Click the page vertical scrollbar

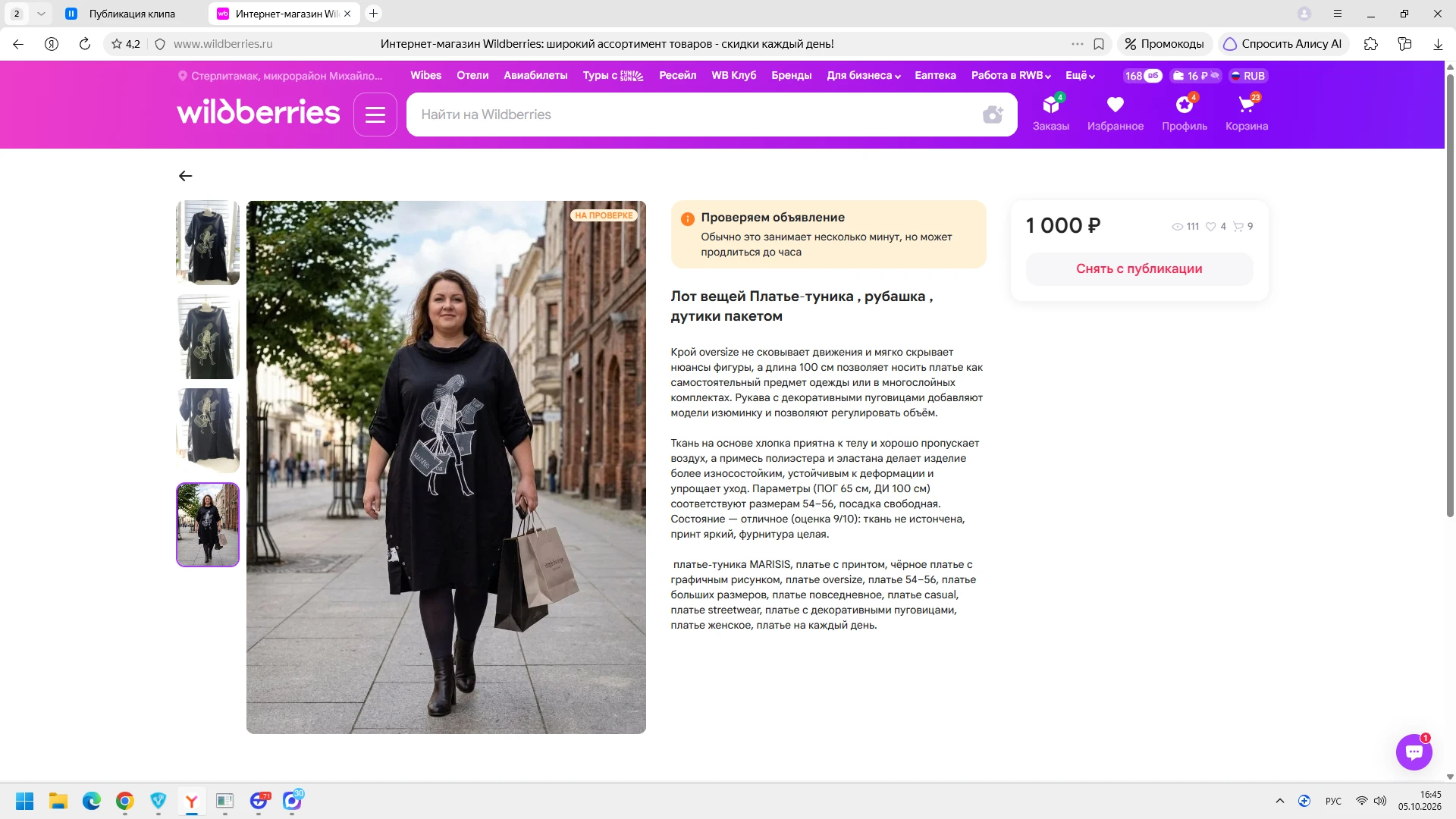coord(1450,296)
